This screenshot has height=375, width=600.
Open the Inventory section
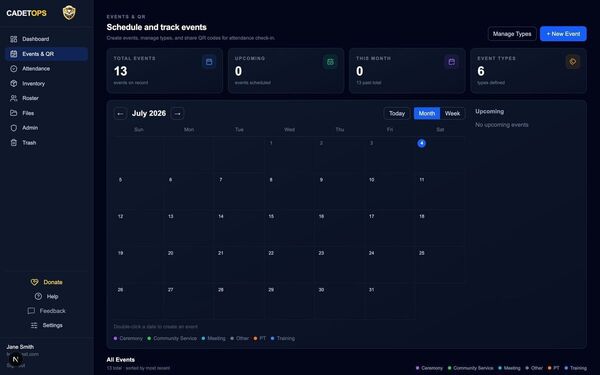click(46, 83)
